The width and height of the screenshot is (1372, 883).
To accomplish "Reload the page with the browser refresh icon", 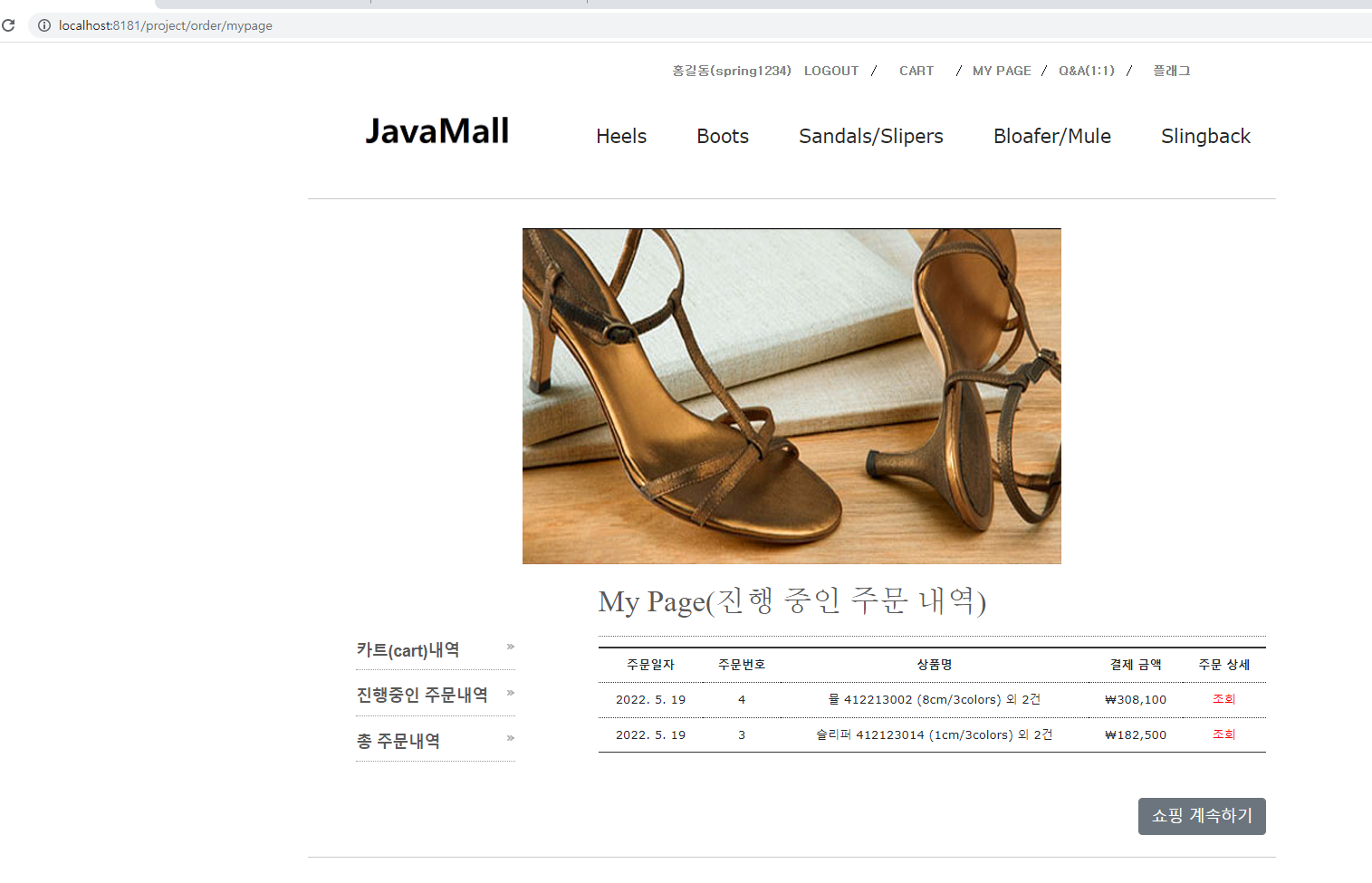I will click(8, 25).
